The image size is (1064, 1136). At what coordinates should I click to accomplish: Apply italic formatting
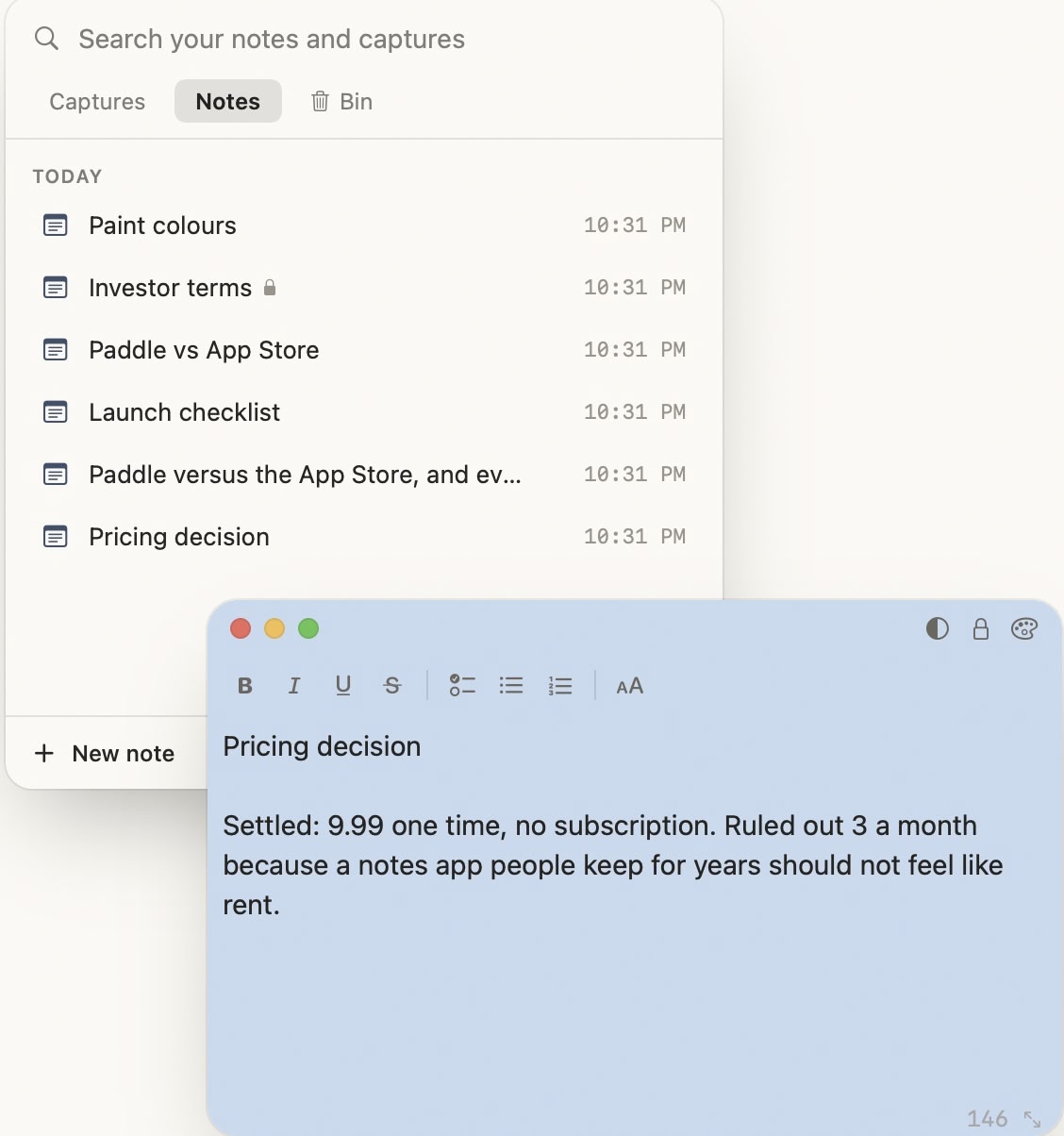294,686
